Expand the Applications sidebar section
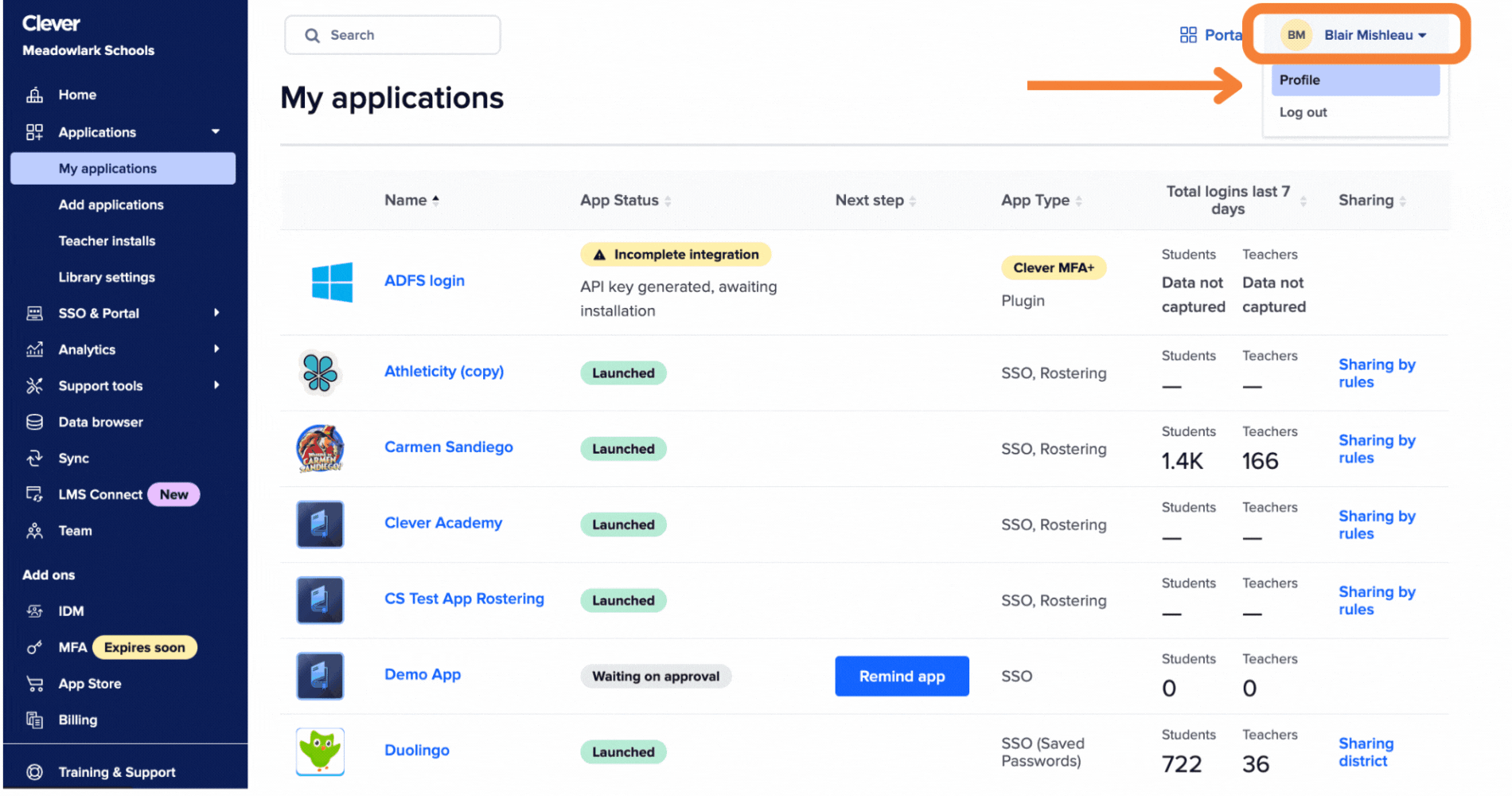The width and height of the screenshot is (1512, 796). [x=215, y=132]
